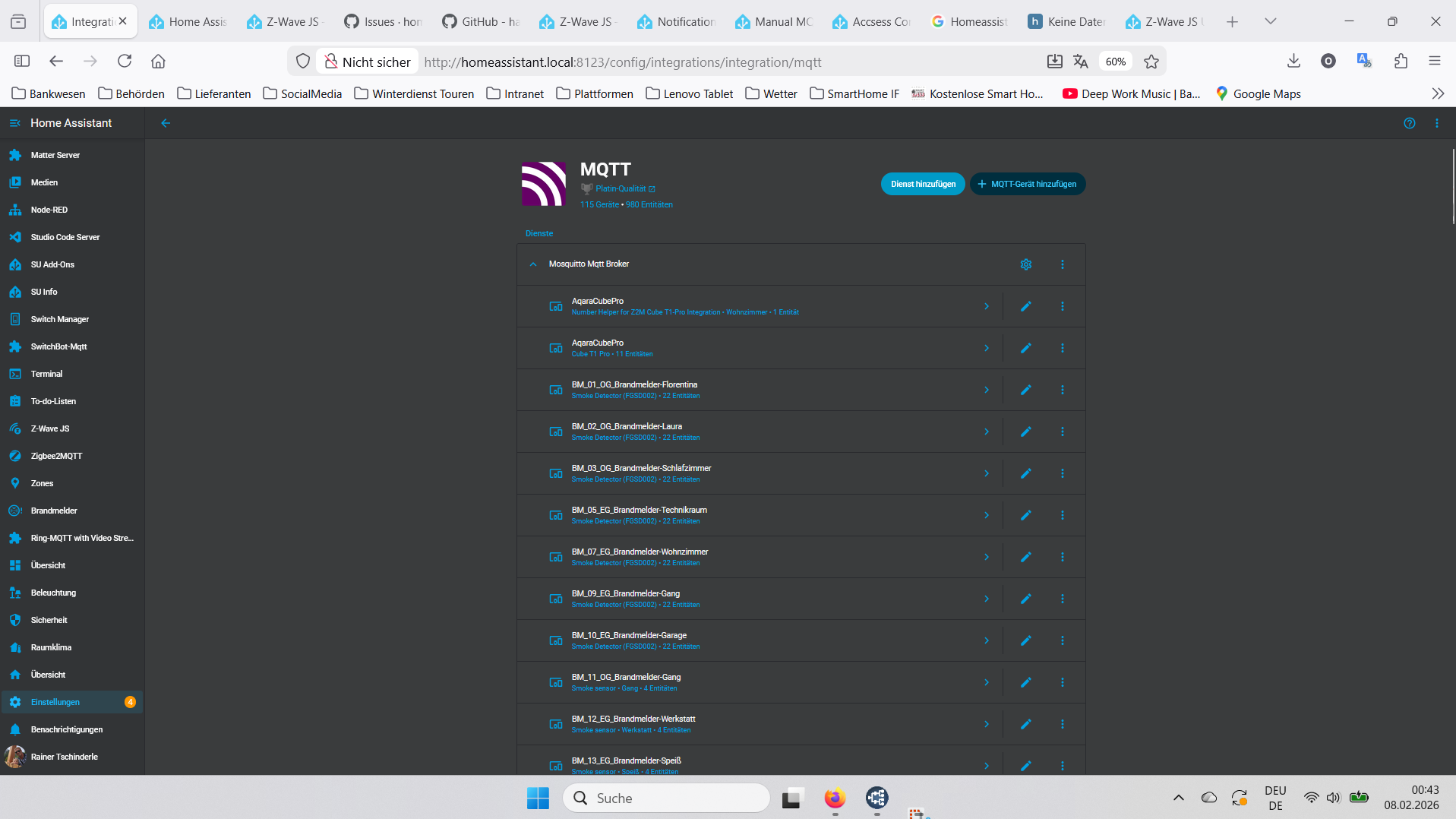Open the 60% zoom level indicator

(x=1115, y=62)
